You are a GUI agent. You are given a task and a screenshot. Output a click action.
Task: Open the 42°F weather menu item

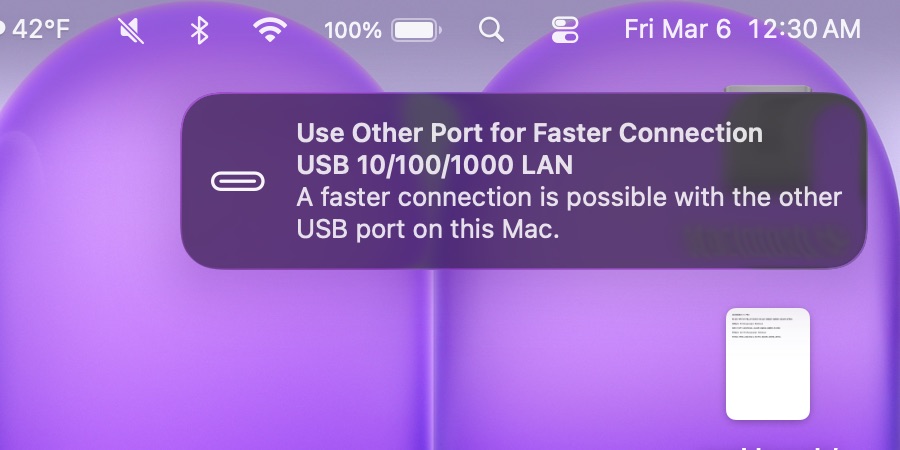click(x=41, y=30)
